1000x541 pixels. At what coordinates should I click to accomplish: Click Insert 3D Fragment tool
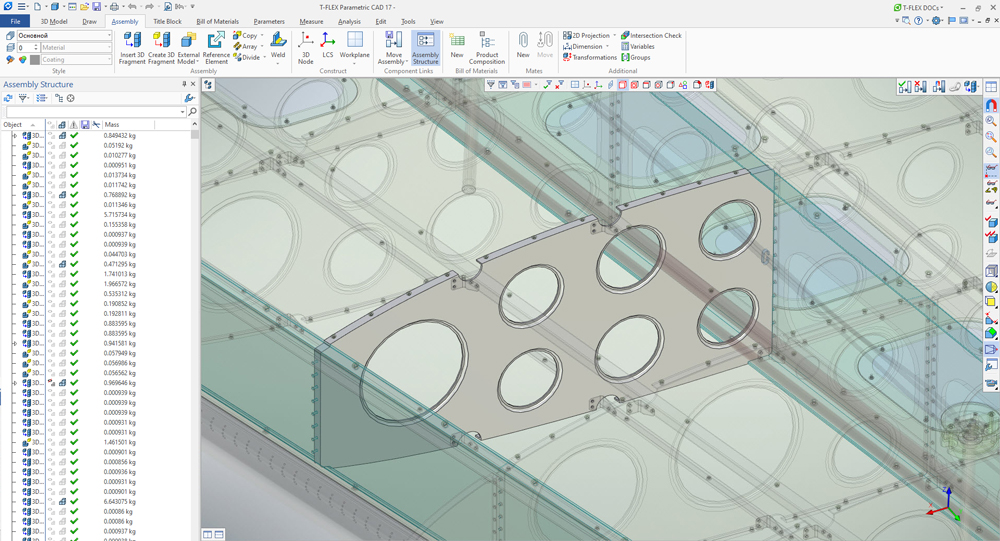click(132, 48)
